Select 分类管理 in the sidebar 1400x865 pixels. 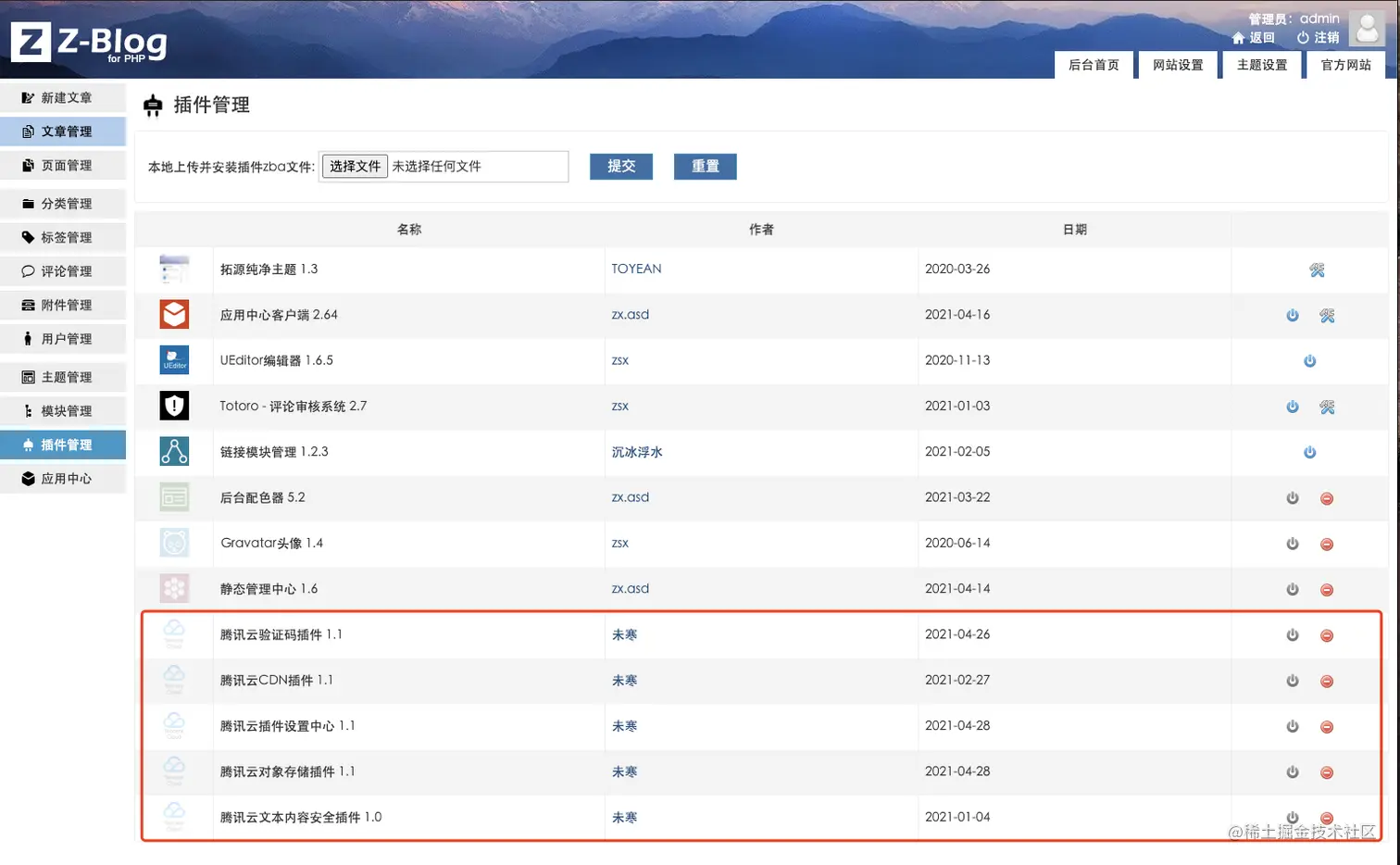click(x=63, y=204)
